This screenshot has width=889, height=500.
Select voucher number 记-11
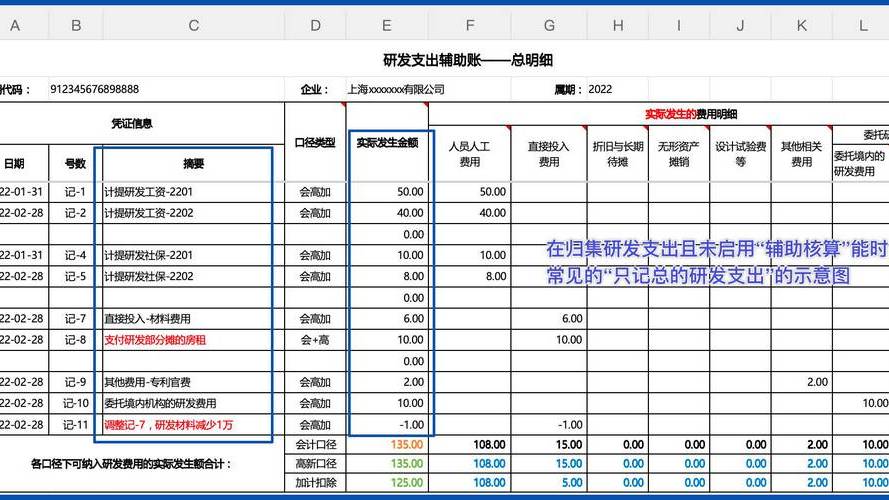point(76,425)
